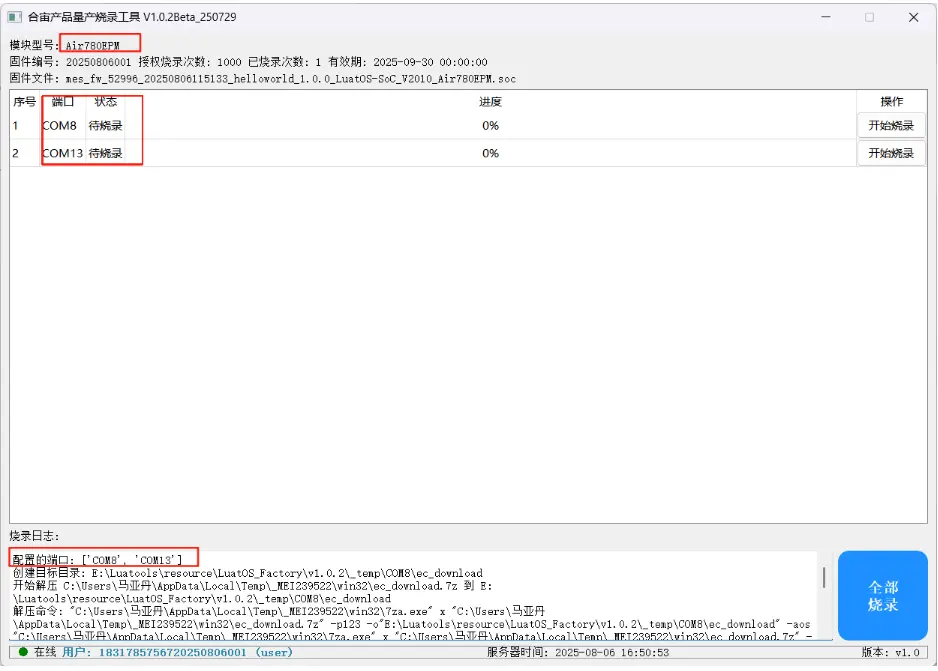The width and height of the screenshot is (938, 671).
Task: Click the 状态 column header
Action: [105, 102]
